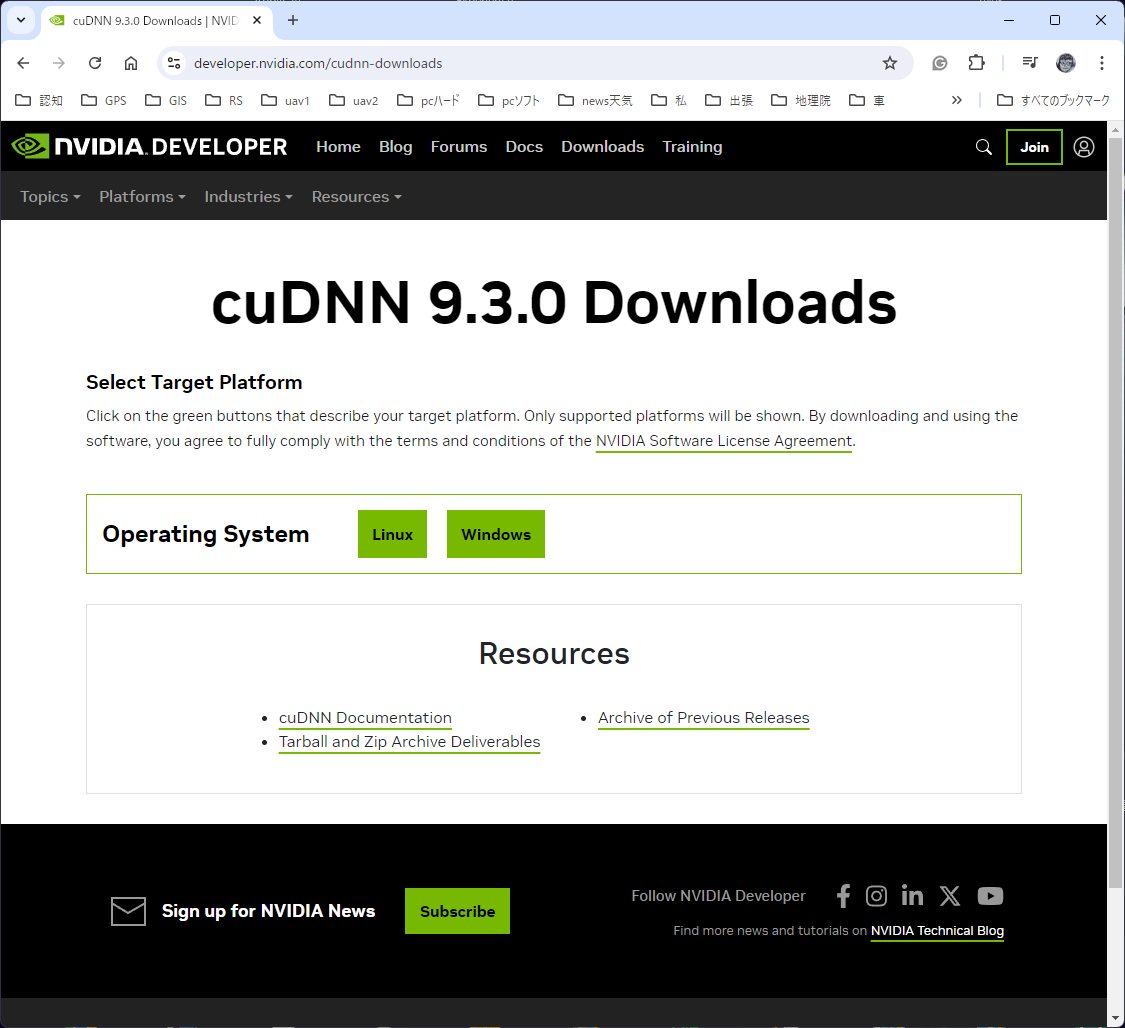1125x1028 pixels.
Task: Expand the Topics dropdown menu
Action: click(x=49, y=196)
